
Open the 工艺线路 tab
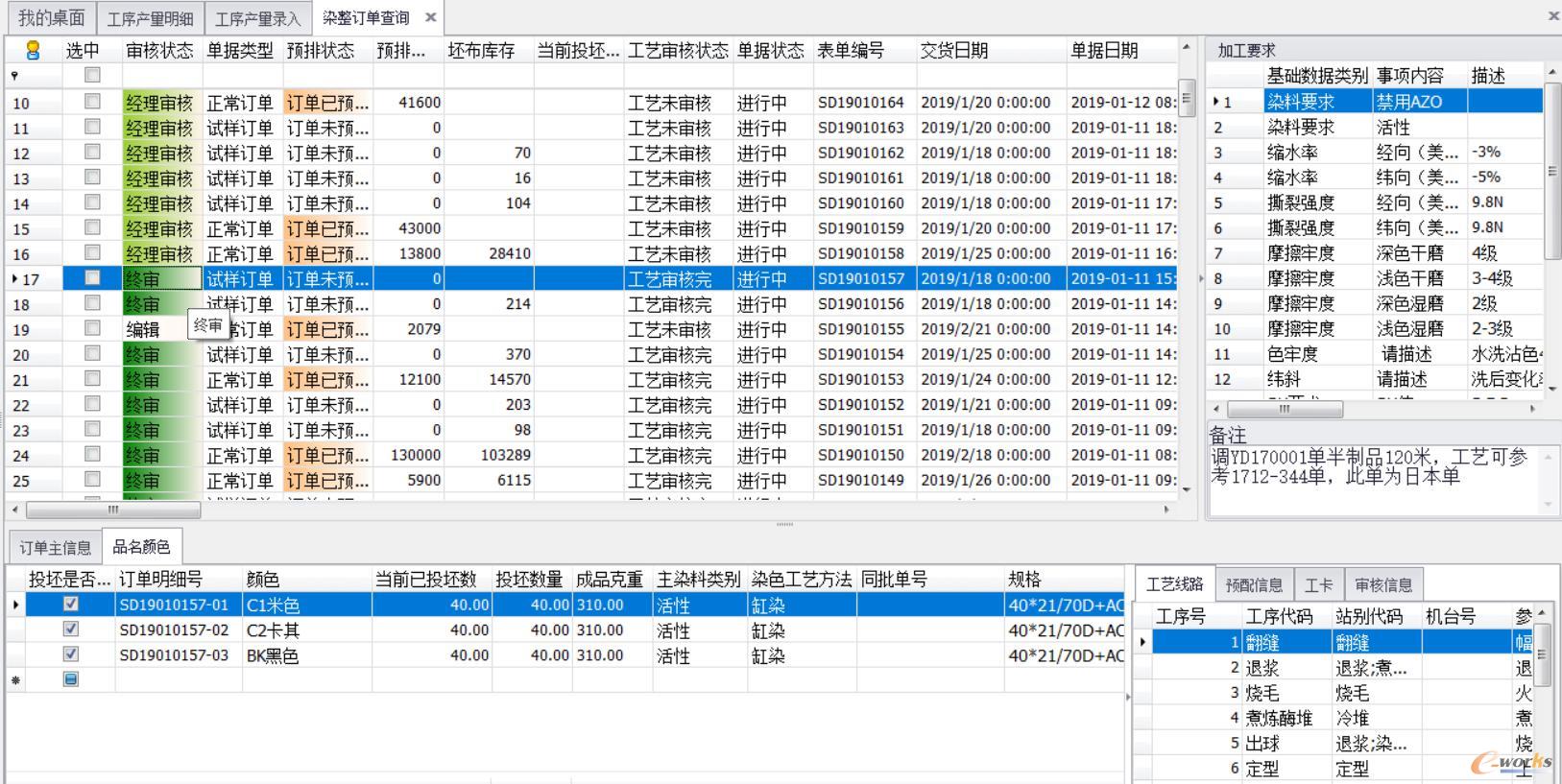(x=1175, y=584)
